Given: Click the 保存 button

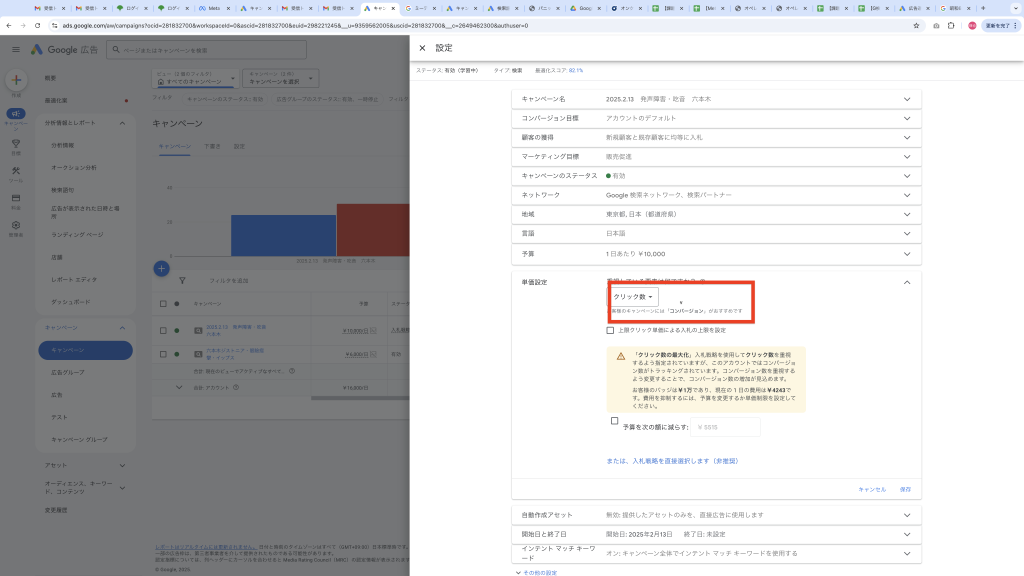Looking at the screenshot, I should [x=905, y=489].
